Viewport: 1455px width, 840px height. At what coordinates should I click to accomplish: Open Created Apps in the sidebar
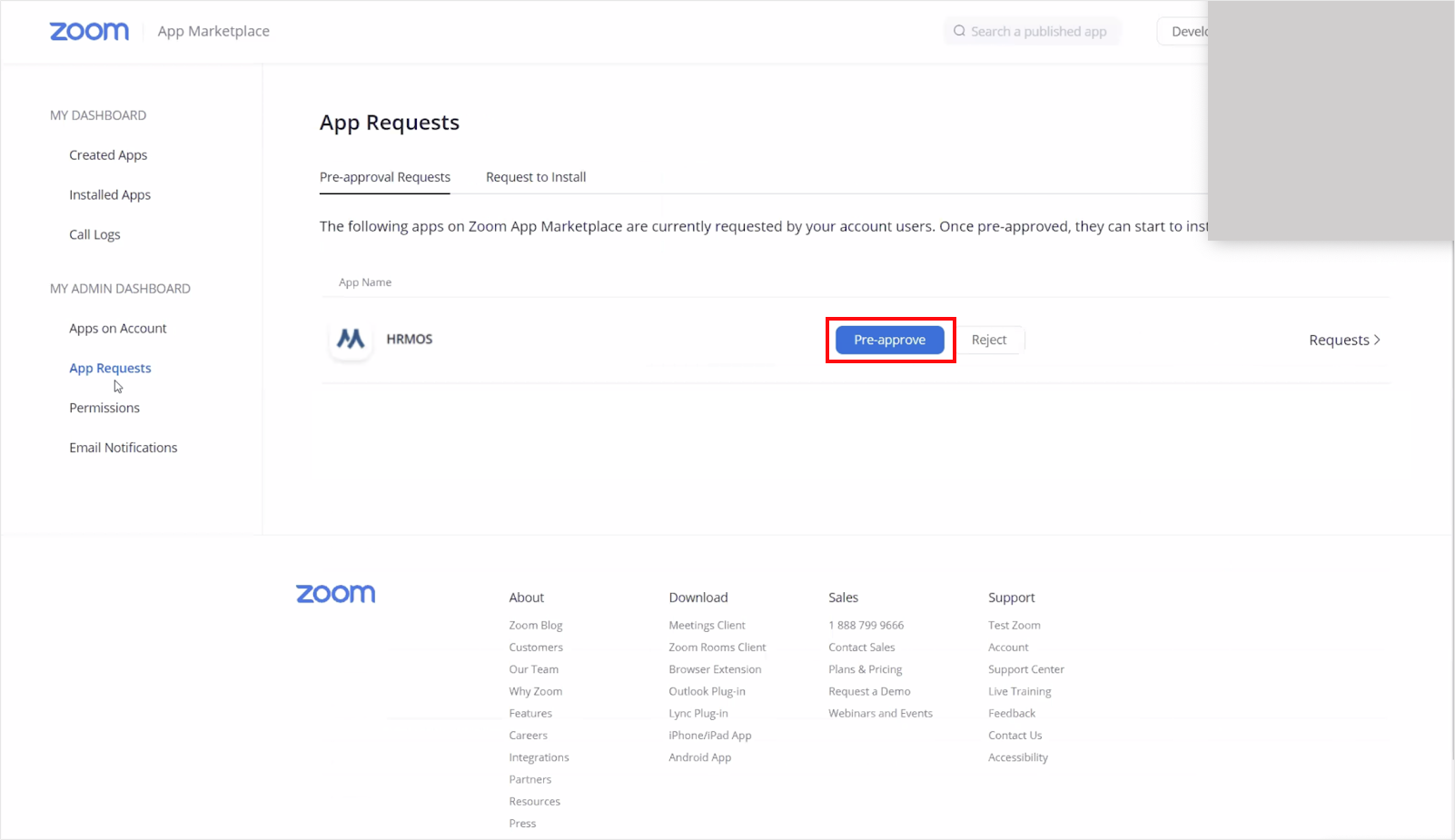(108, 155)
